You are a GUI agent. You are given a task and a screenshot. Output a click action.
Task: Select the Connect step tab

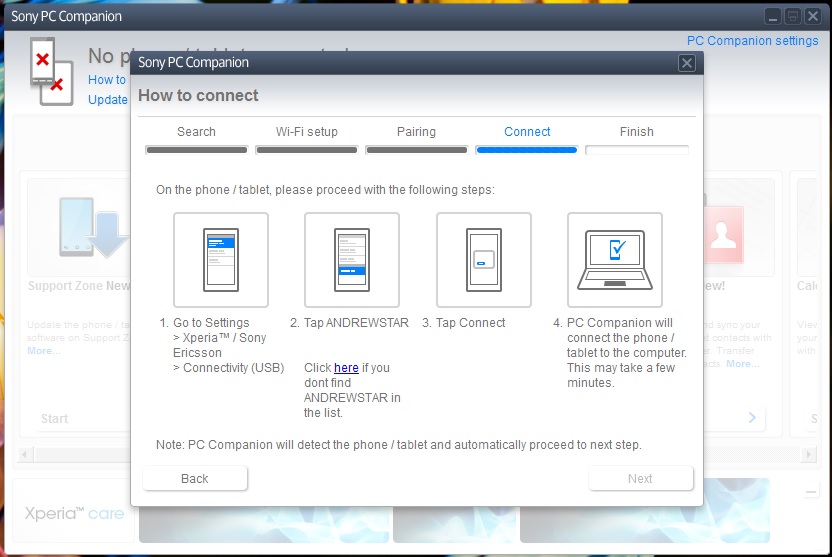[x=527, y=132]
